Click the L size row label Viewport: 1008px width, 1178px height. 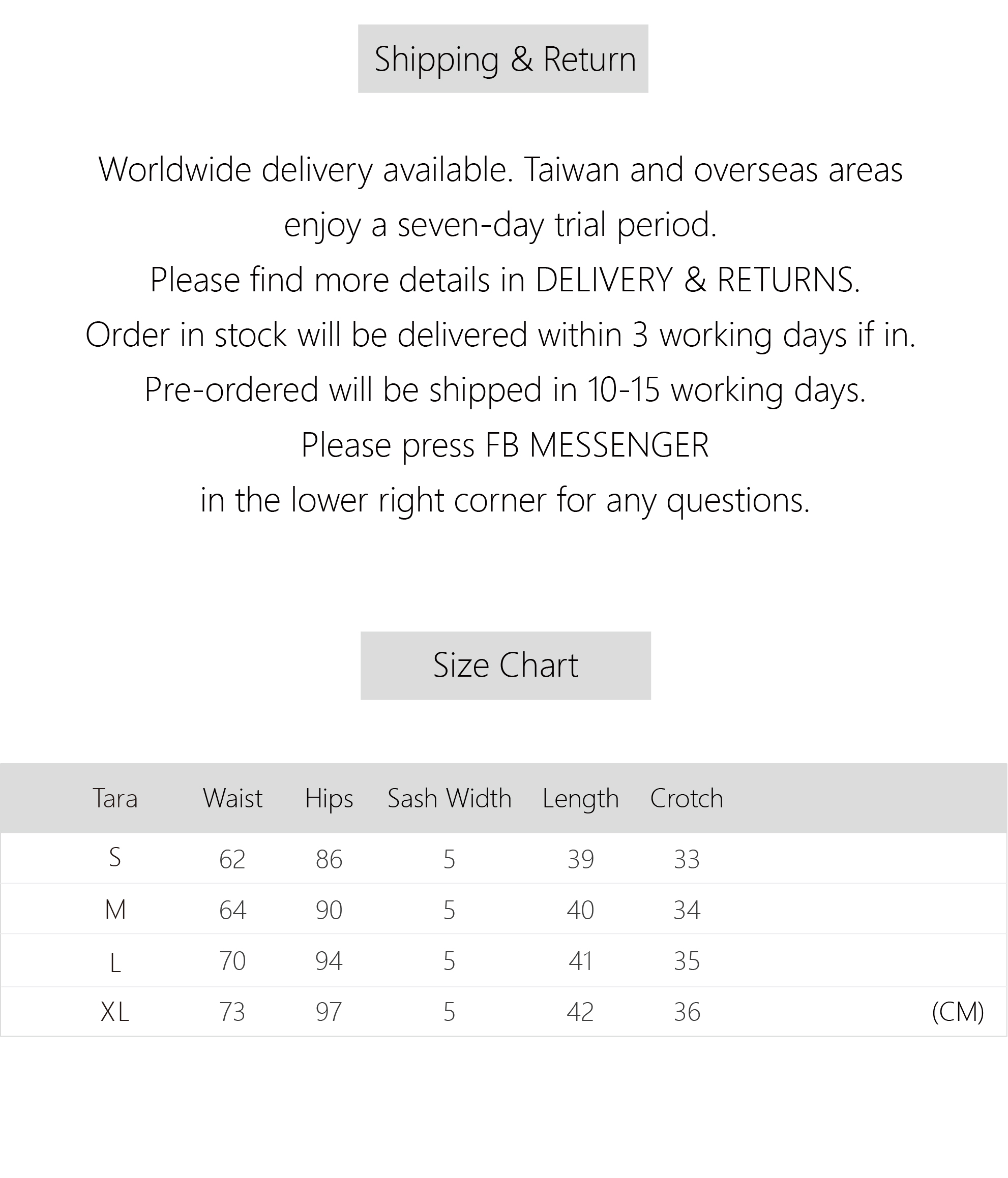click(x=115, y=963)
